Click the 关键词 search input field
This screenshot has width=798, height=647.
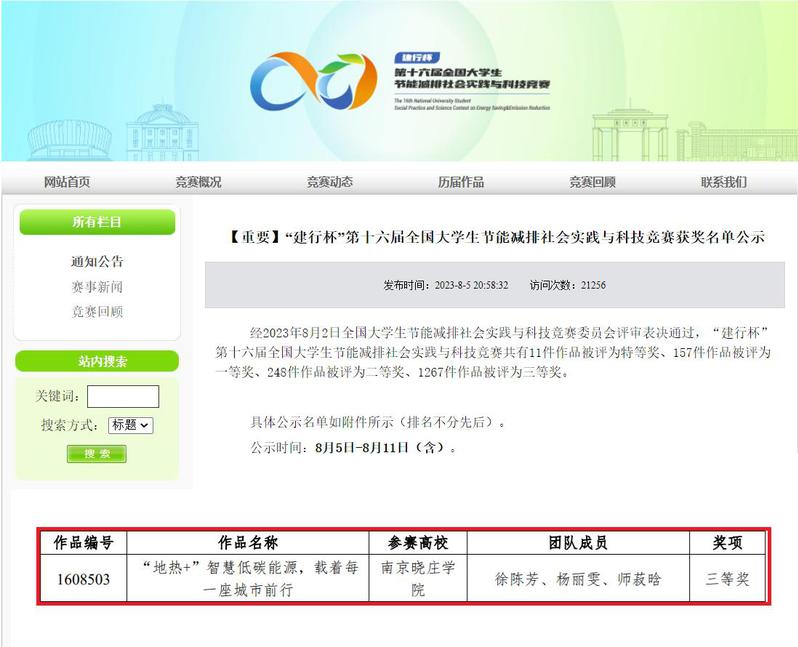[123, 396]
